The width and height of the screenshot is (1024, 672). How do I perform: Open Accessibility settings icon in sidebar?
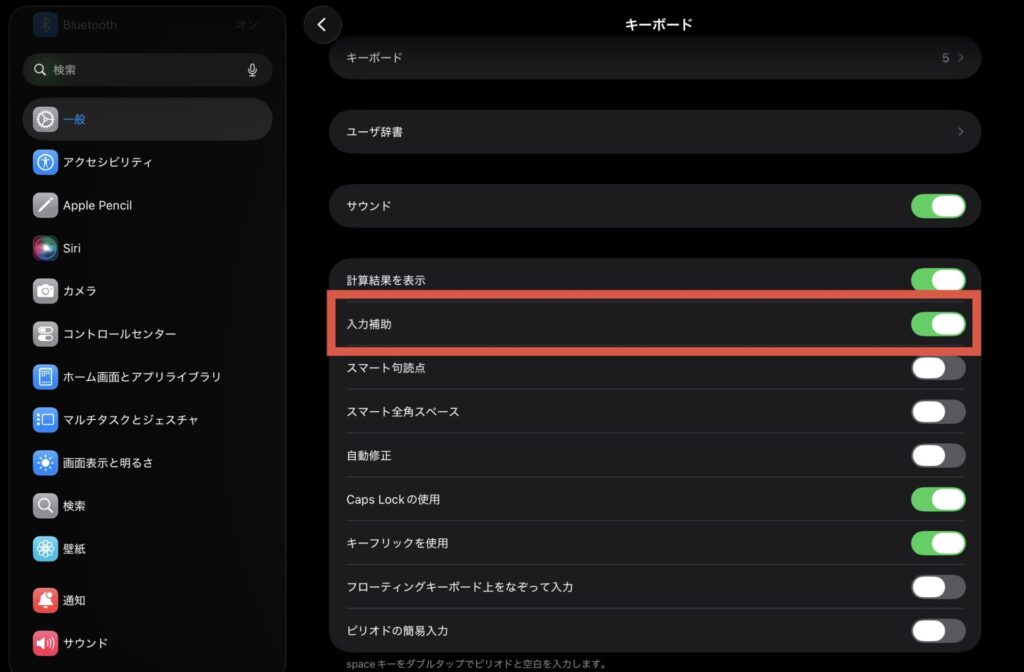[x=45, y=162]
